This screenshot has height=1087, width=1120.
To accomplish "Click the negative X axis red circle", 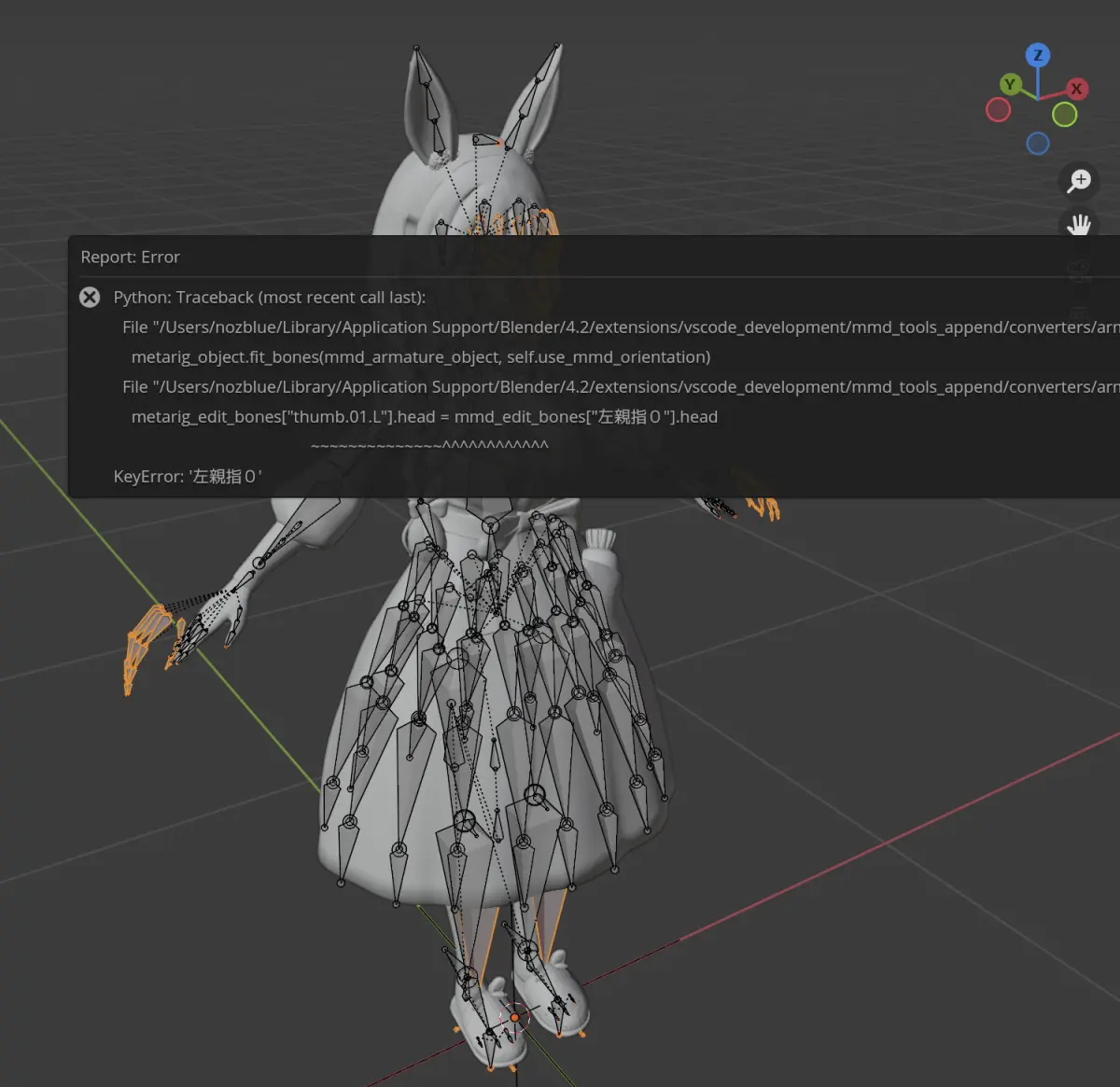I will (x=998, y=110).
